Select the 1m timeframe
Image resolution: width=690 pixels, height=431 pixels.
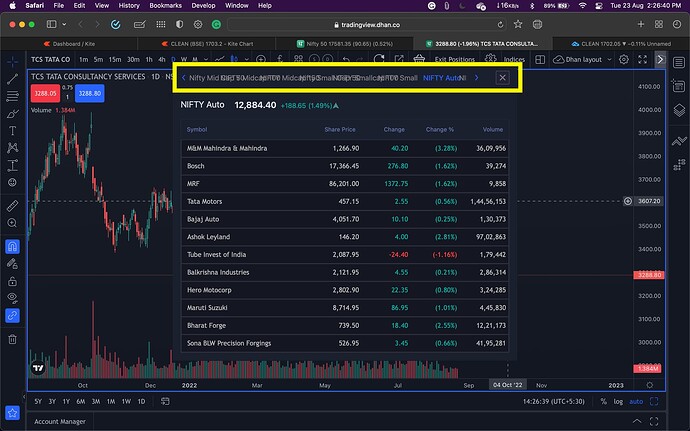84,59
